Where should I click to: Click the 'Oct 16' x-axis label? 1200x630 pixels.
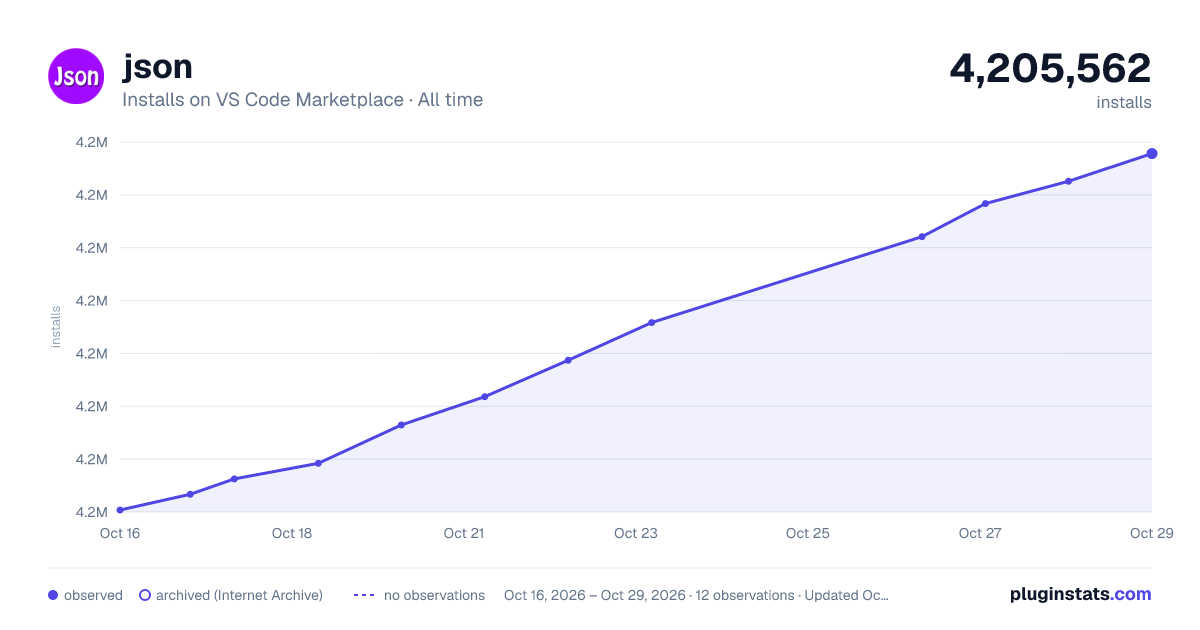[120, 533]
